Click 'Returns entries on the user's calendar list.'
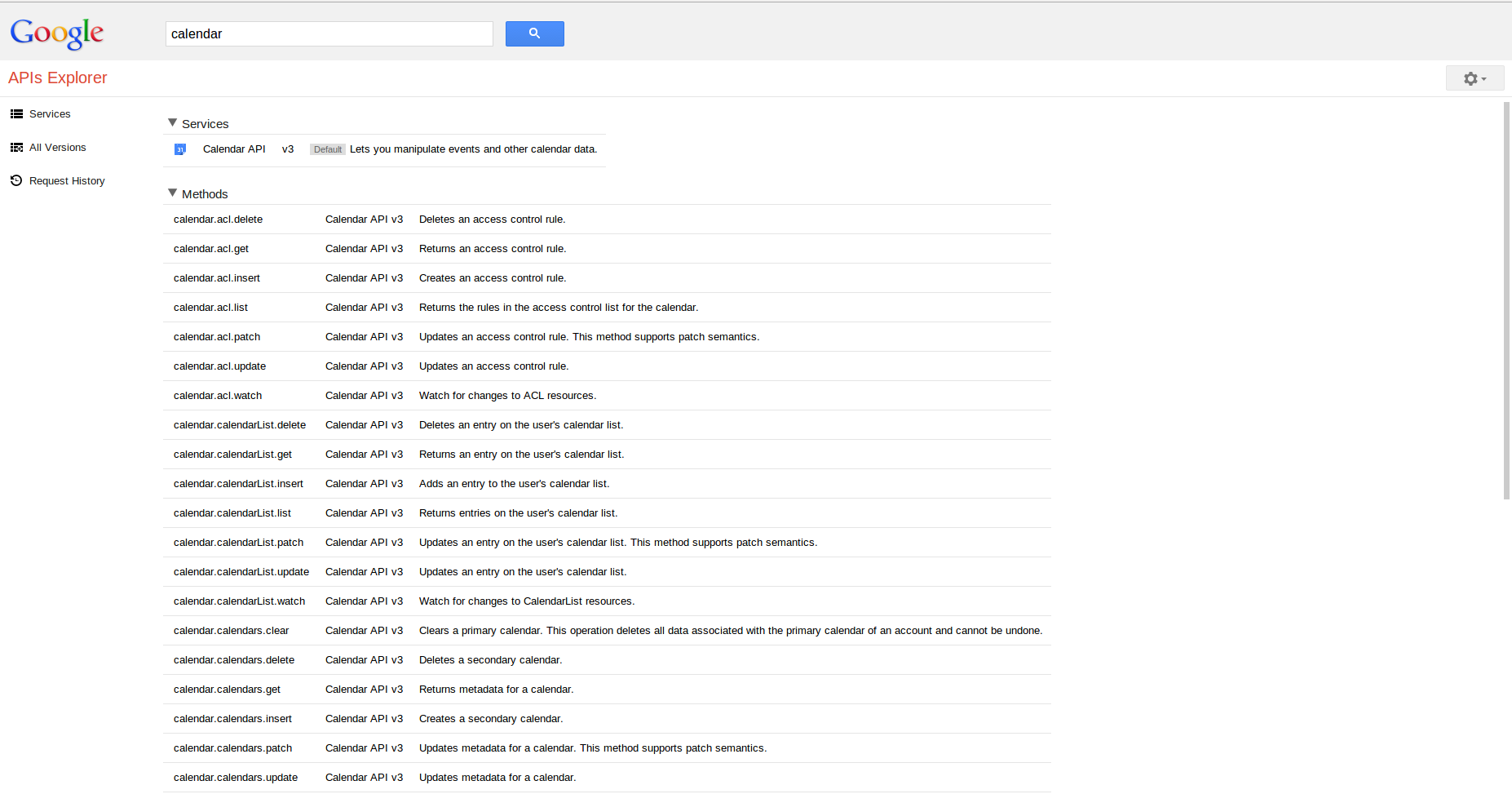Viewport: 1512px width, 794px height. coord(519,513)
